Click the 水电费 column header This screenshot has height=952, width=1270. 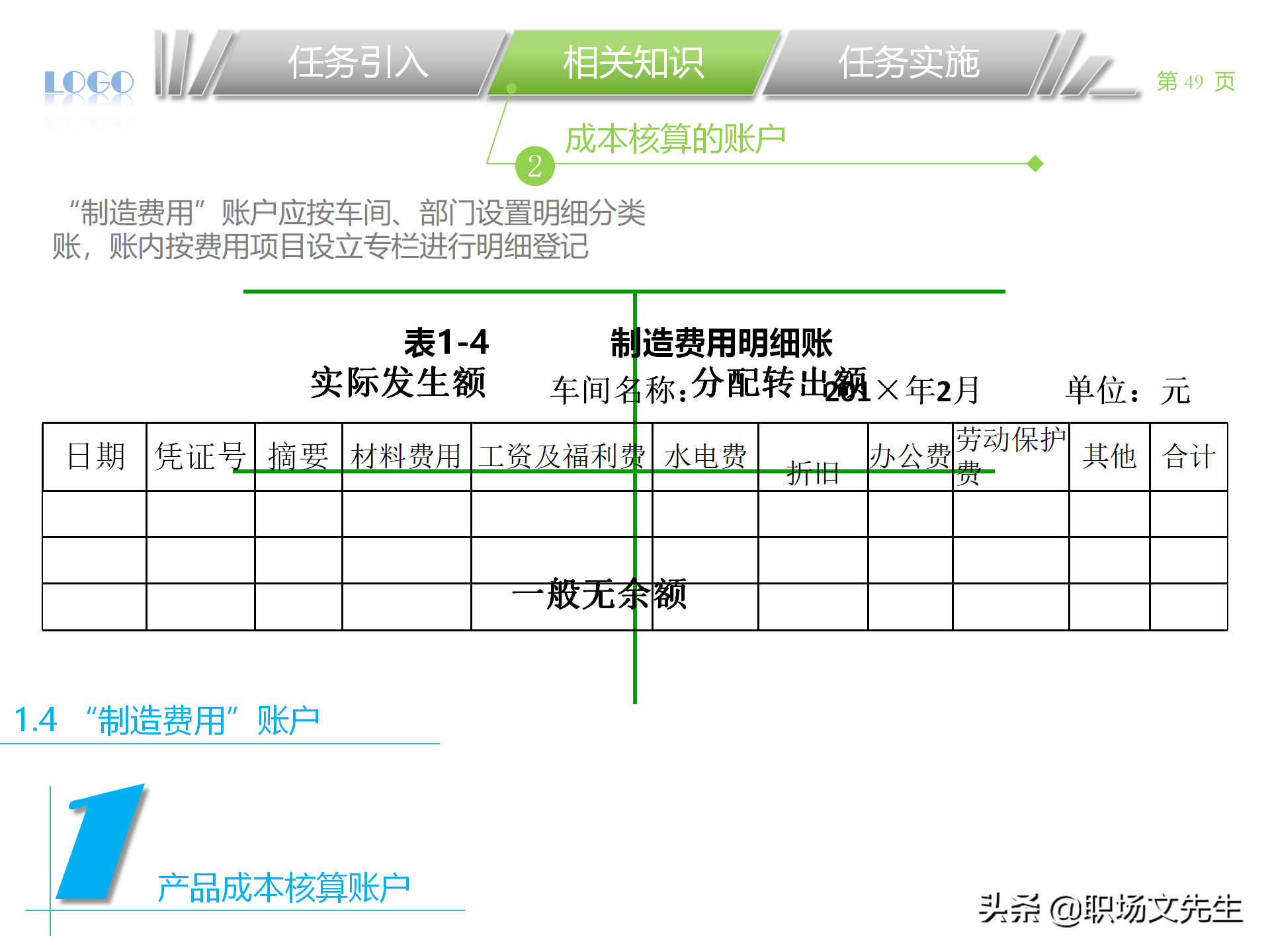705,457
